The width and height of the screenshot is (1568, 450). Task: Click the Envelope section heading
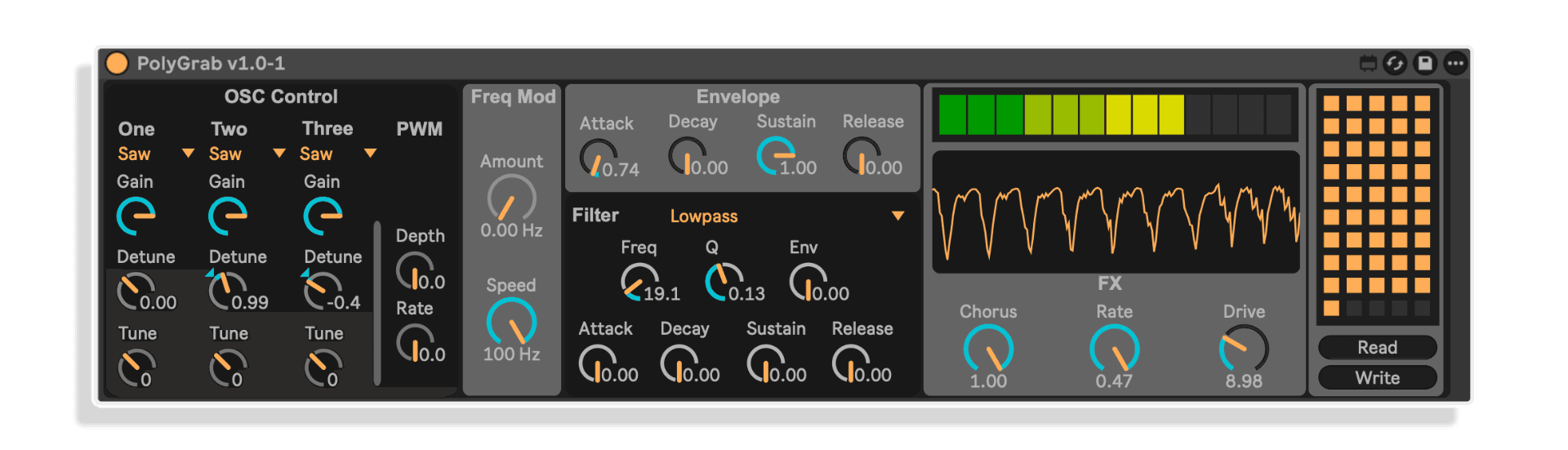737,96
